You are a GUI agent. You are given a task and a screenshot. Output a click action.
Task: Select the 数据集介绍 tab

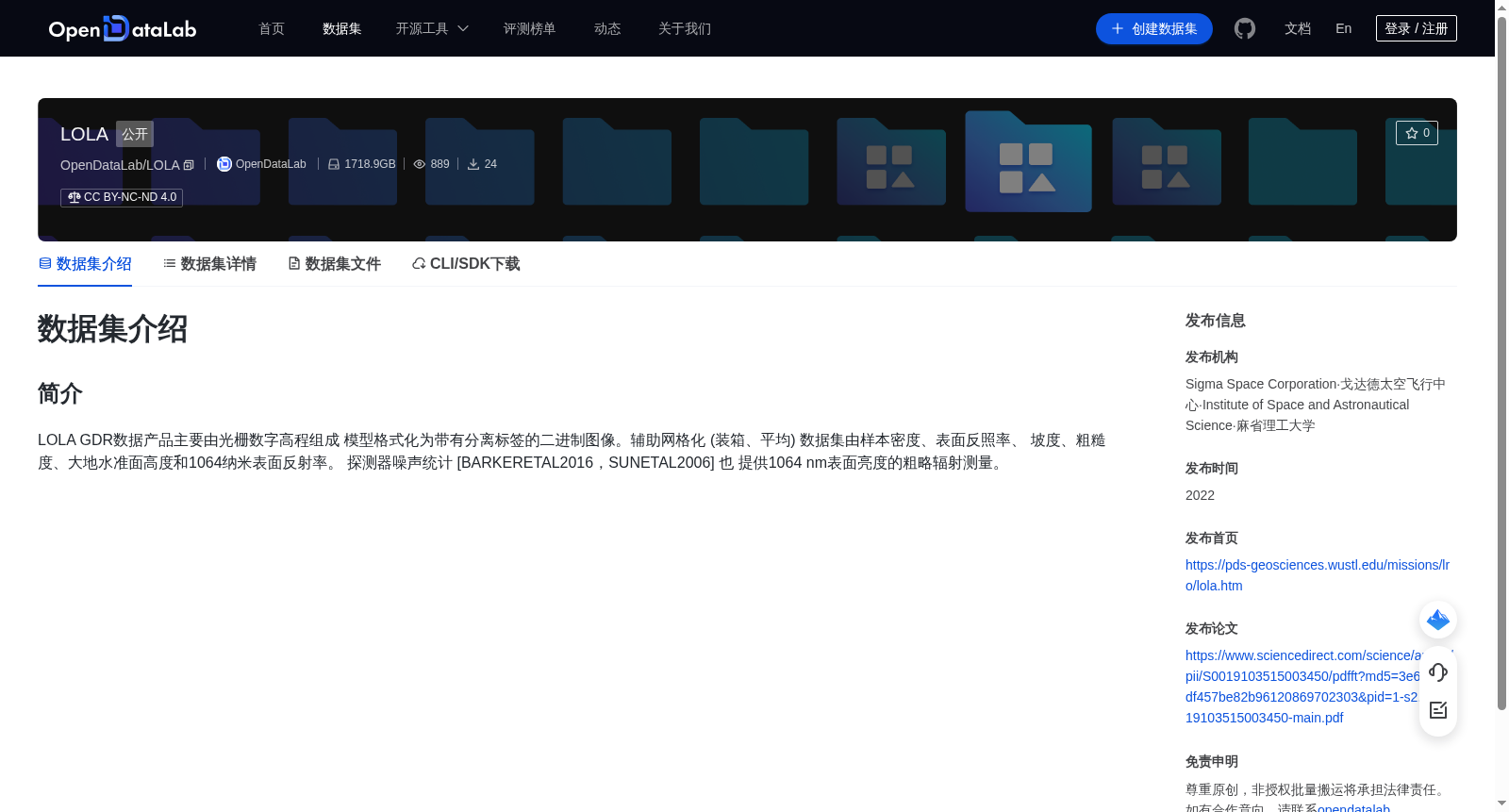[x=85, y=264]
